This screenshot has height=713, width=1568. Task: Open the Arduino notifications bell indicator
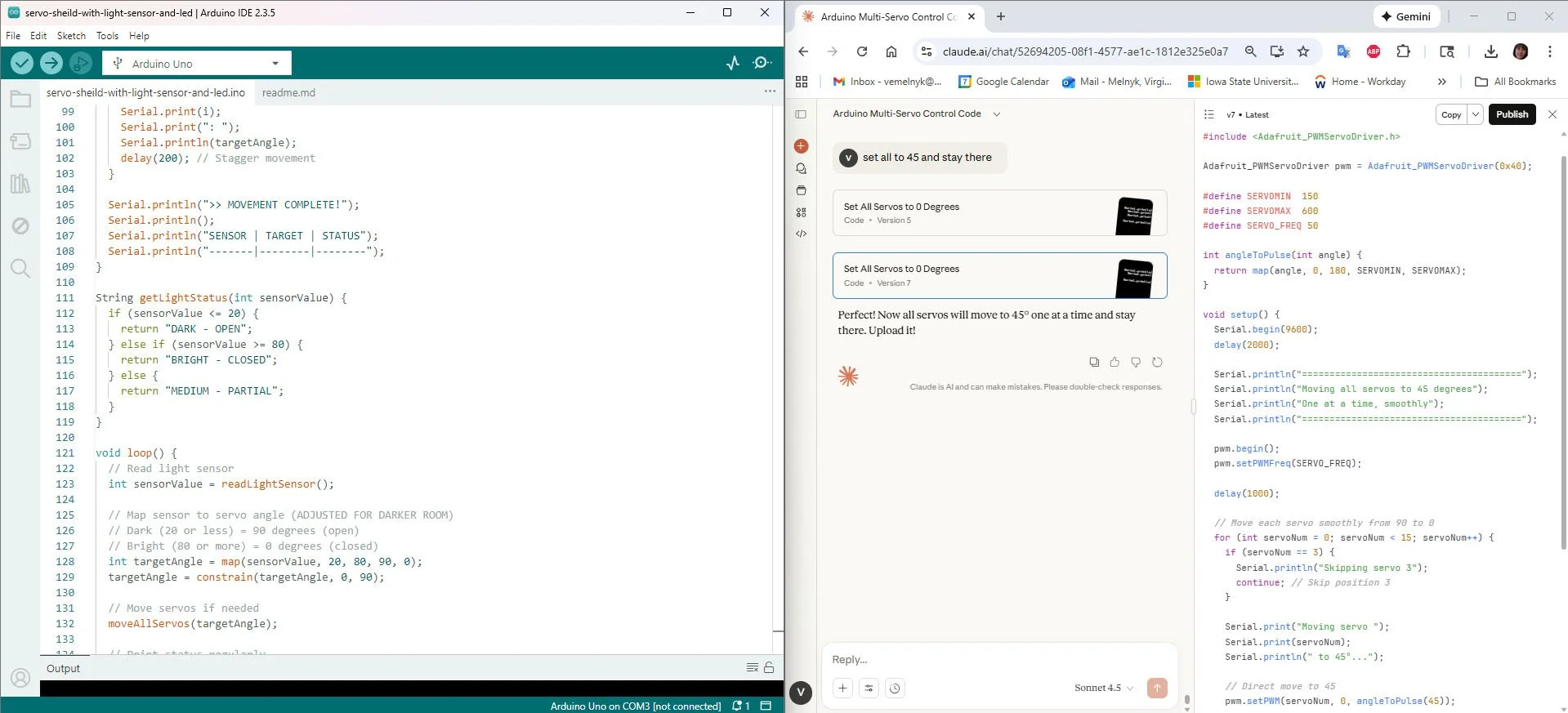740,706
